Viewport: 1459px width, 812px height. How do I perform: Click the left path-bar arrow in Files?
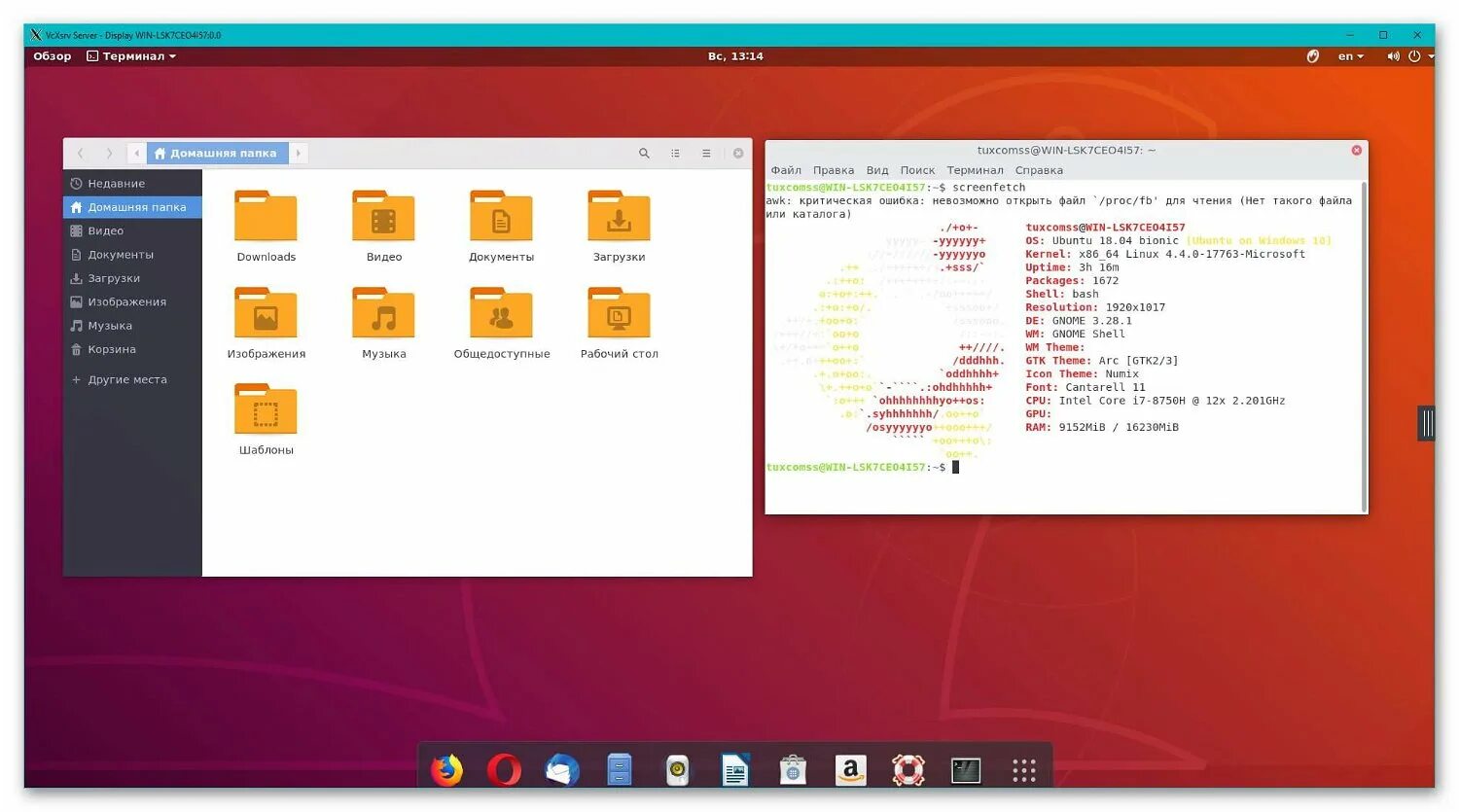pyautogui.click(x=137, y=154)
